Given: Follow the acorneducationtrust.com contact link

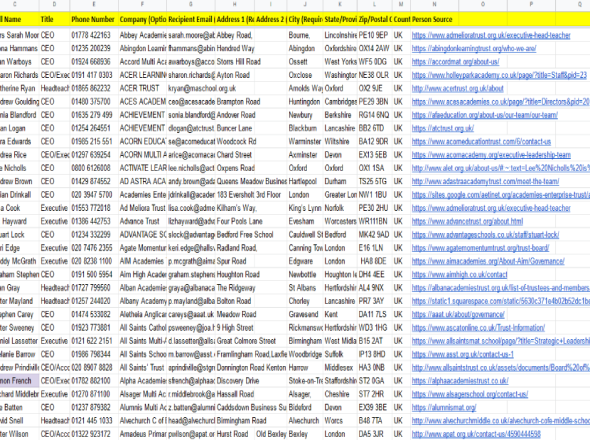Looking at the screenshot, I should click(481, 142).
